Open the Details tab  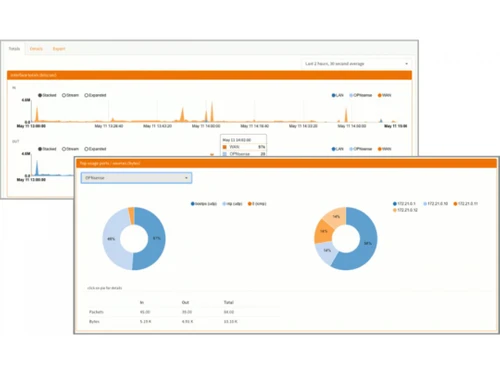[x=36, y=49]
